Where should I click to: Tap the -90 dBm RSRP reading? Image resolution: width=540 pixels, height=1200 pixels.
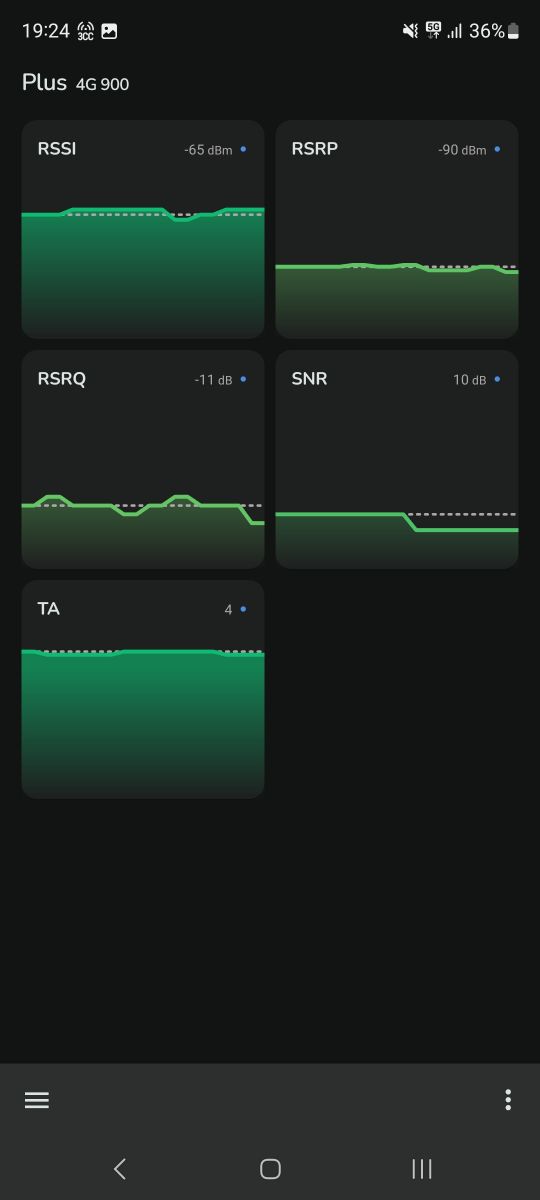pos(462,150)
